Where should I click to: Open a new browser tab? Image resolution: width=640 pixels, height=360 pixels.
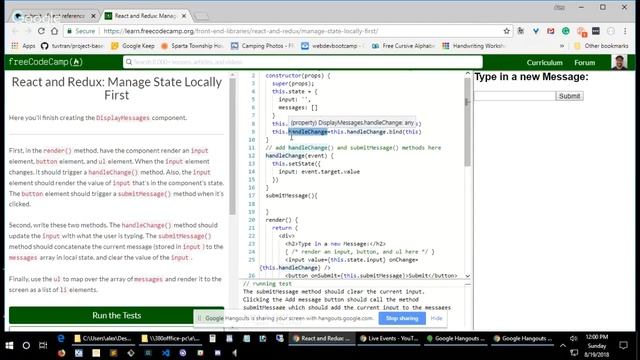coord(201,16)
